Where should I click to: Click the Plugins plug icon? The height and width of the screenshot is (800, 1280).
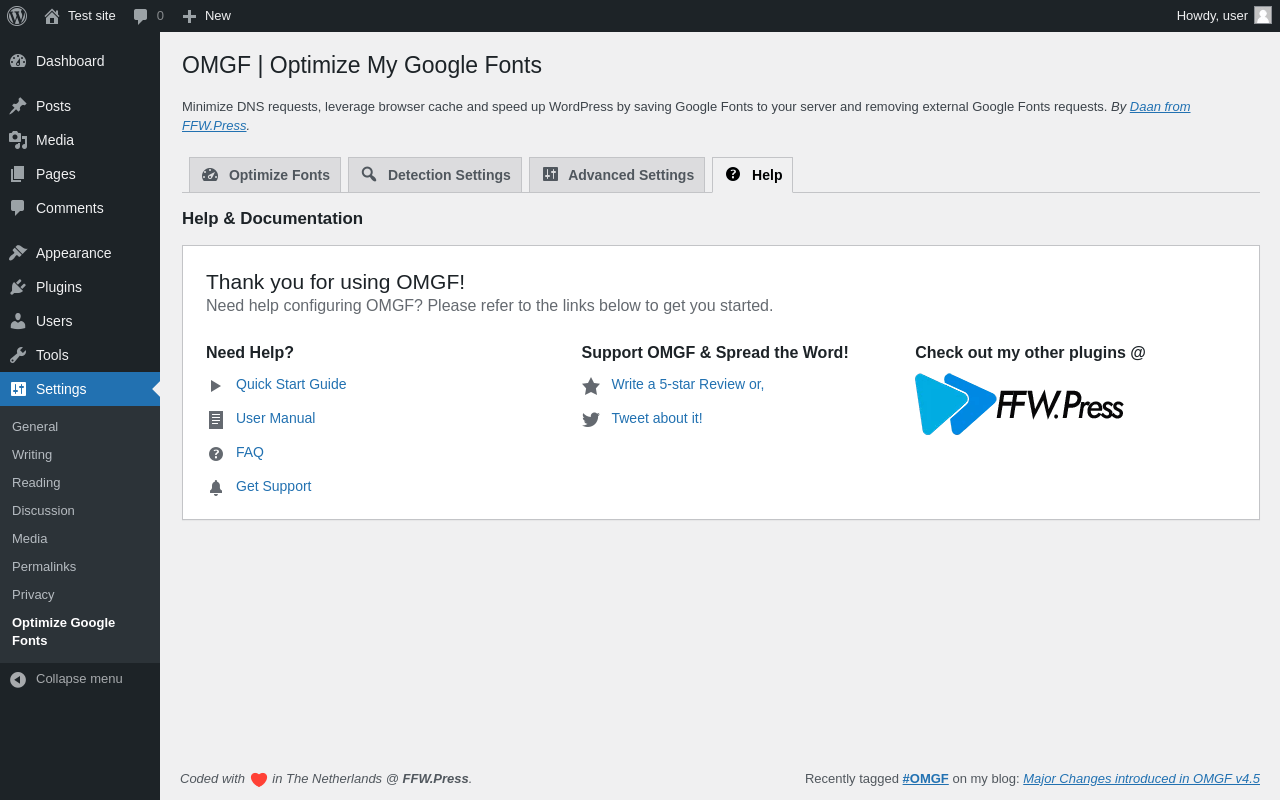pos(18,287)
